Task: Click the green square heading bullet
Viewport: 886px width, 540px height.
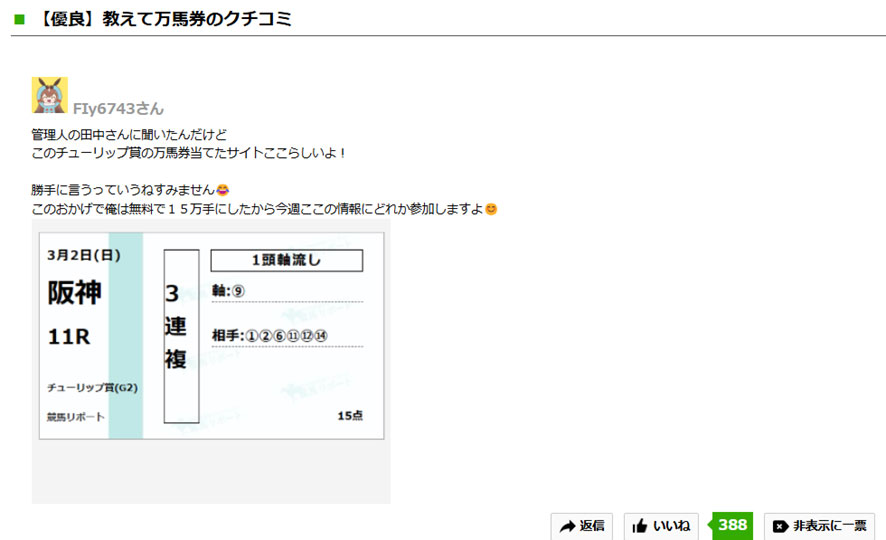Action: (x=19, y=19)
